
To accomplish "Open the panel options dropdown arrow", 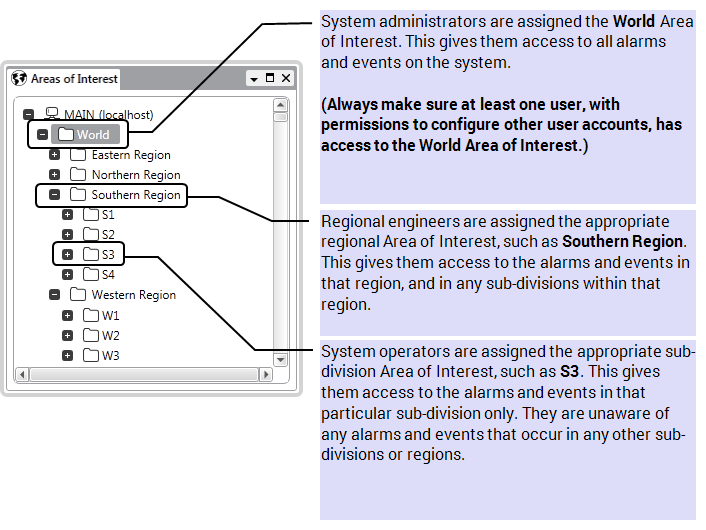I will [254, 78].
